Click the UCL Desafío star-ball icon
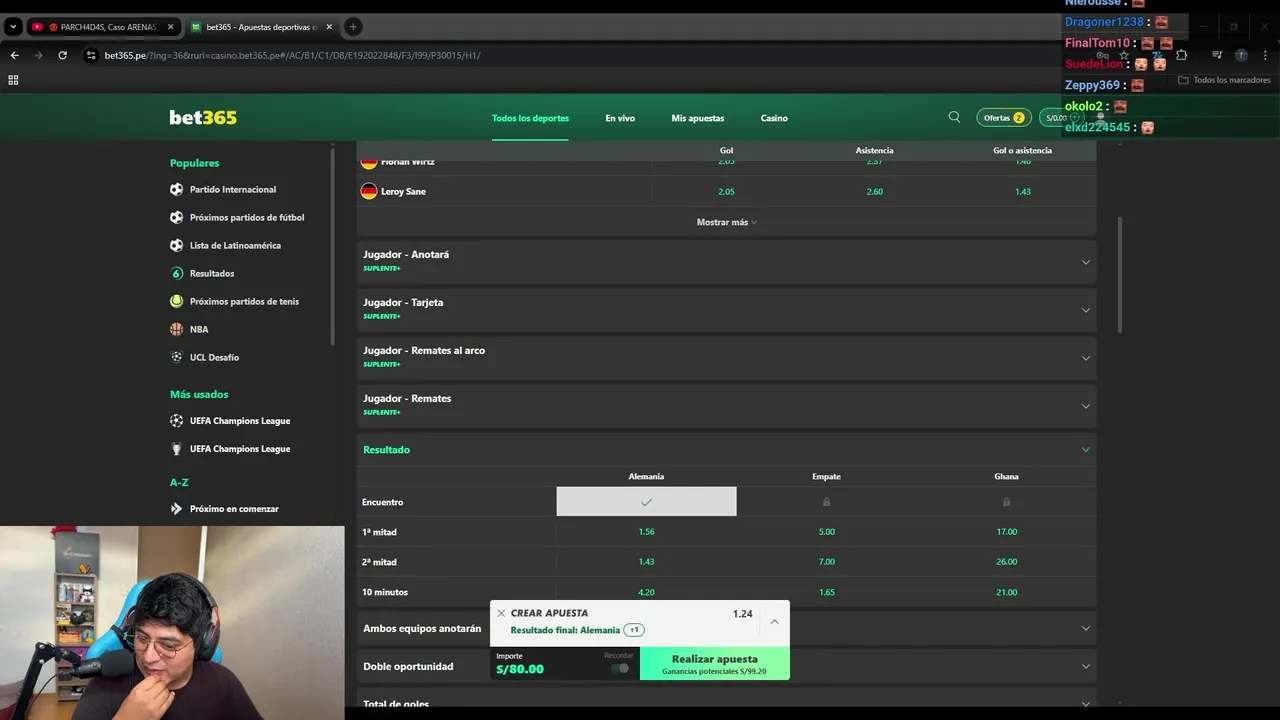The image size is (1280, 720). [177, 357]
